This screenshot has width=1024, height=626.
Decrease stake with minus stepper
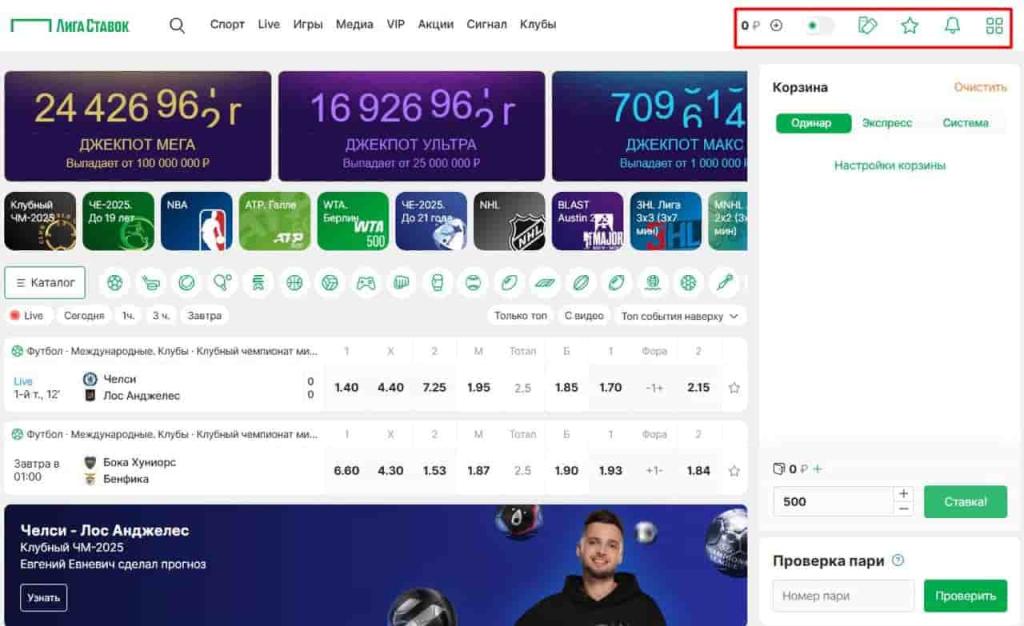tap(903, 509)
